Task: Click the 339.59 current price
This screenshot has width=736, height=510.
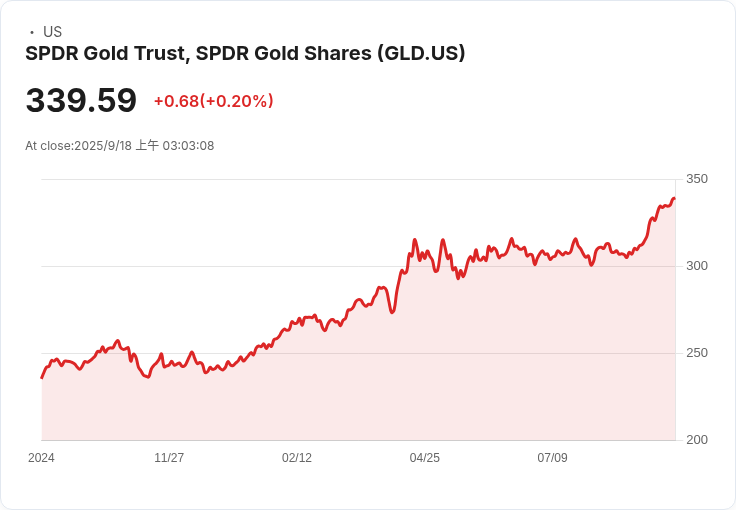Action: click(x=81, y=101)
